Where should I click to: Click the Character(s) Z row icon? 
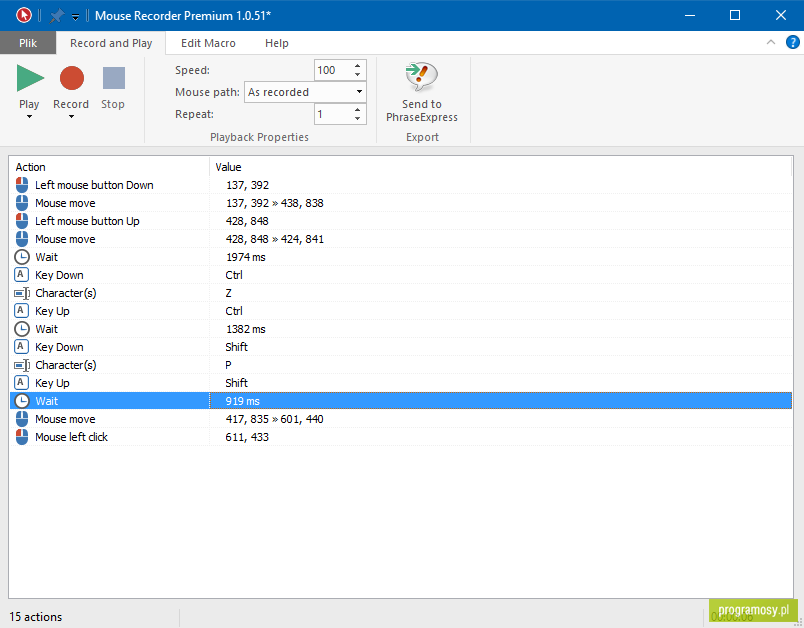point(22,293)
